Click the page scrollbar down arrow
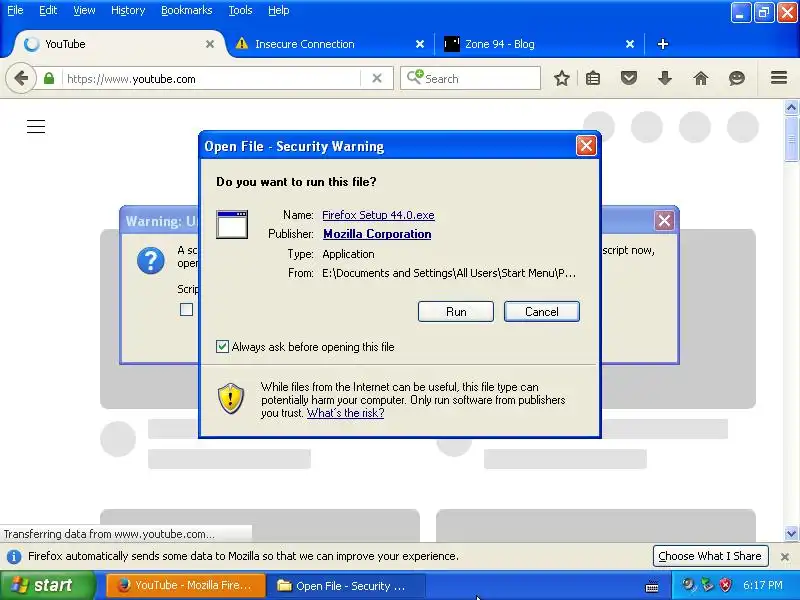 [x=791, y=534]
